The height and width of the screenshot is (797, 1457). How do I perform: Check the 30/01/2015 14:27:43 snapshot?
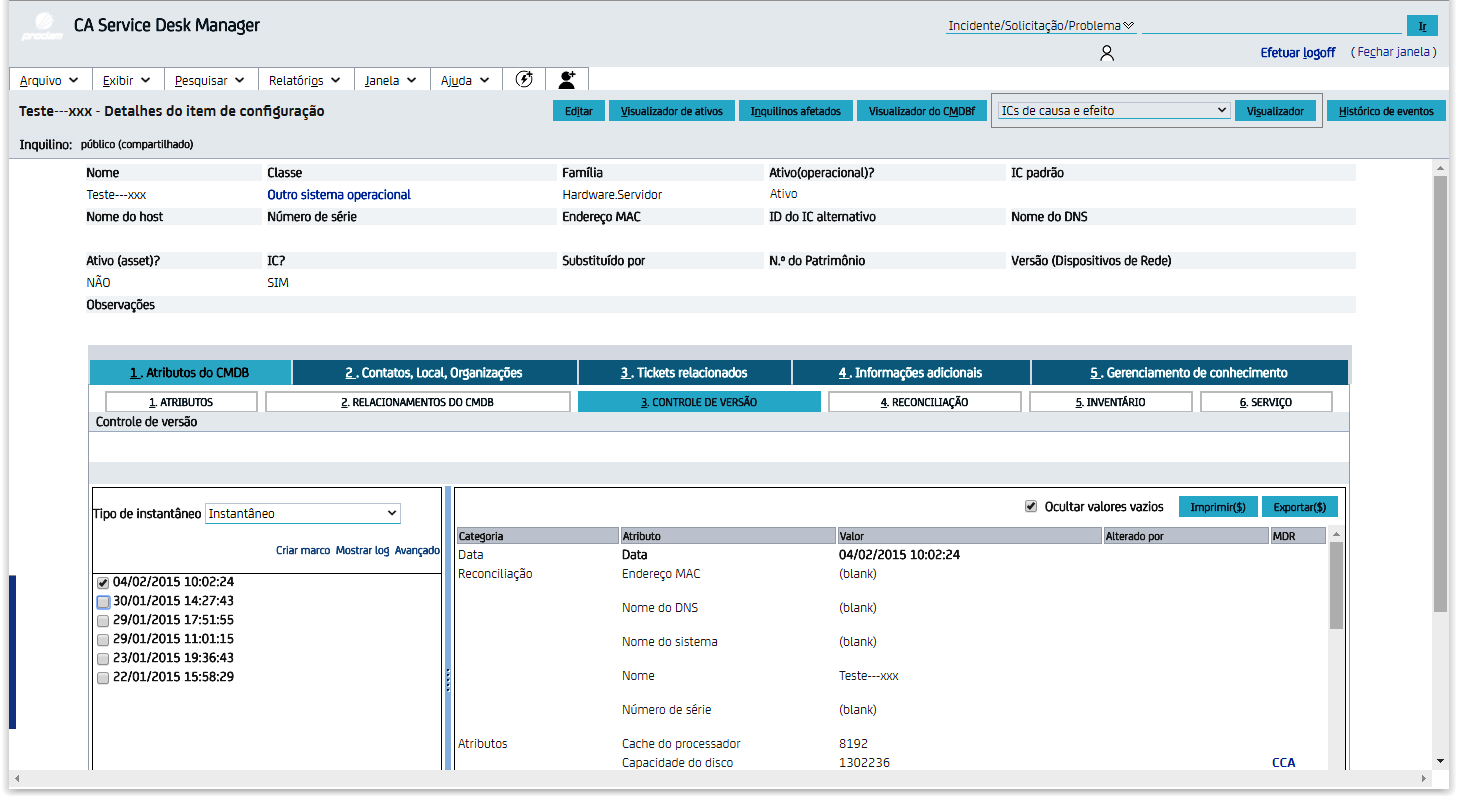(103, 602)
